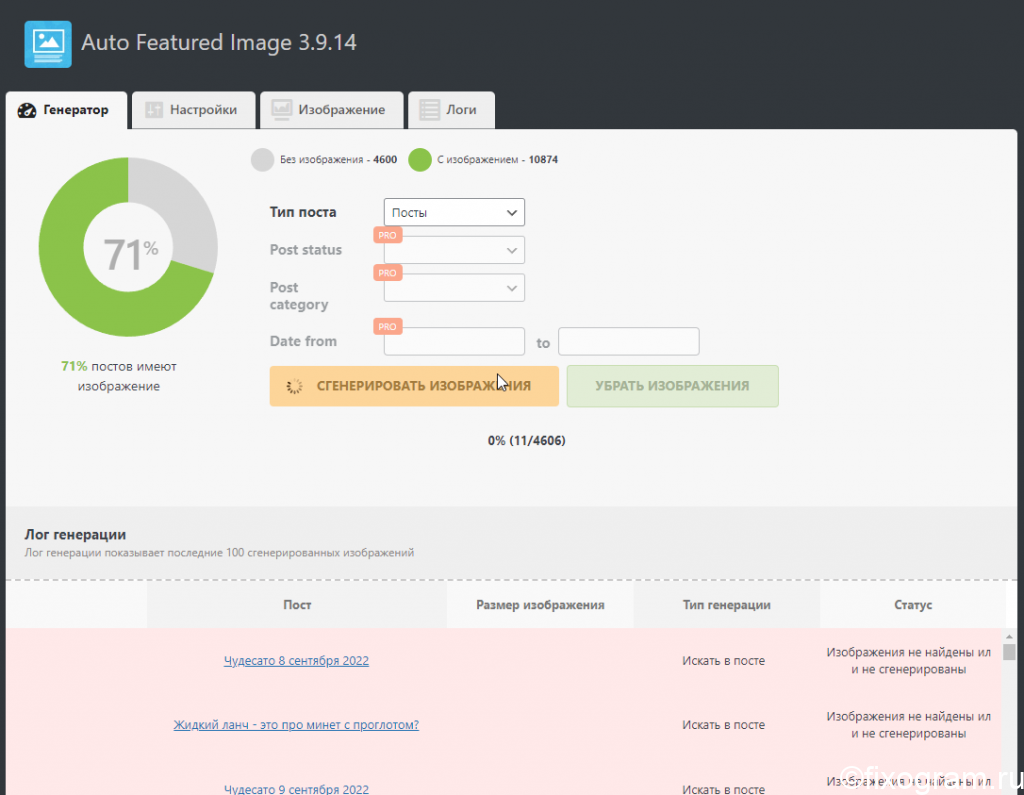Click the Изображение tab picture icon

click(x=281, y=110)
